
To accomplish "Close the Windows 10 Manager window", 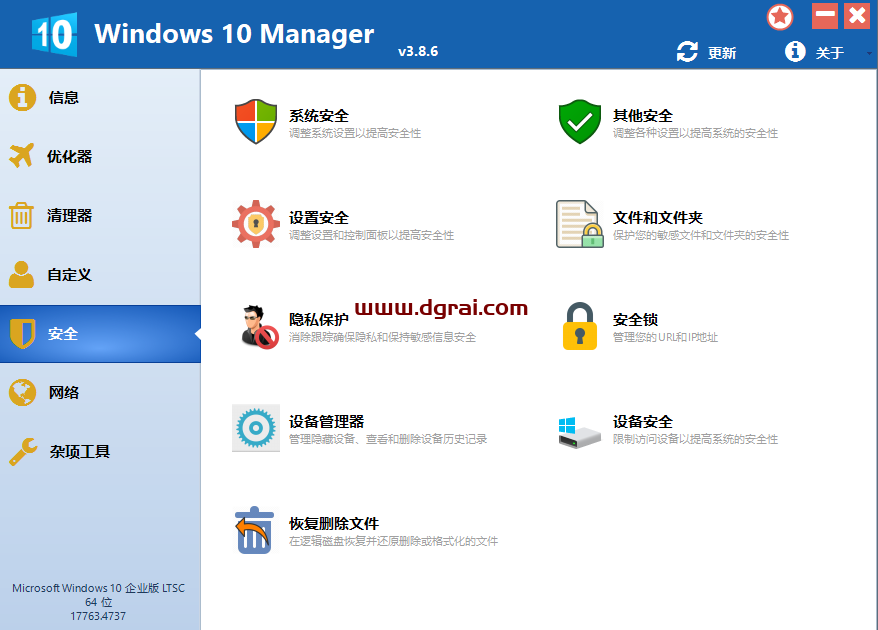I will 857,16.
